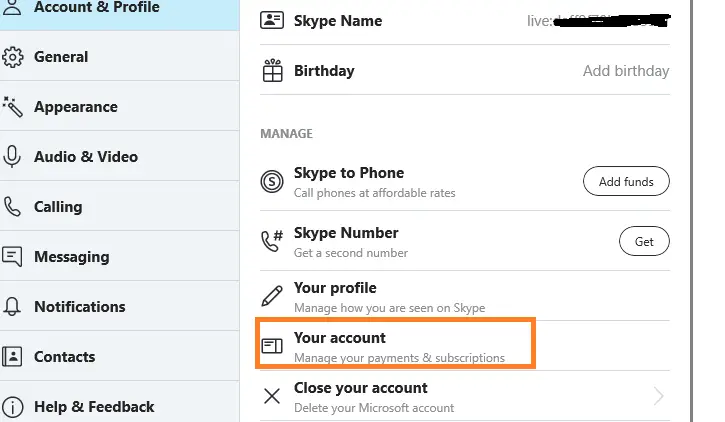Screen dimensions: 725x422
Task: Click the Notifications bell icon
Action: click(12, 306)
